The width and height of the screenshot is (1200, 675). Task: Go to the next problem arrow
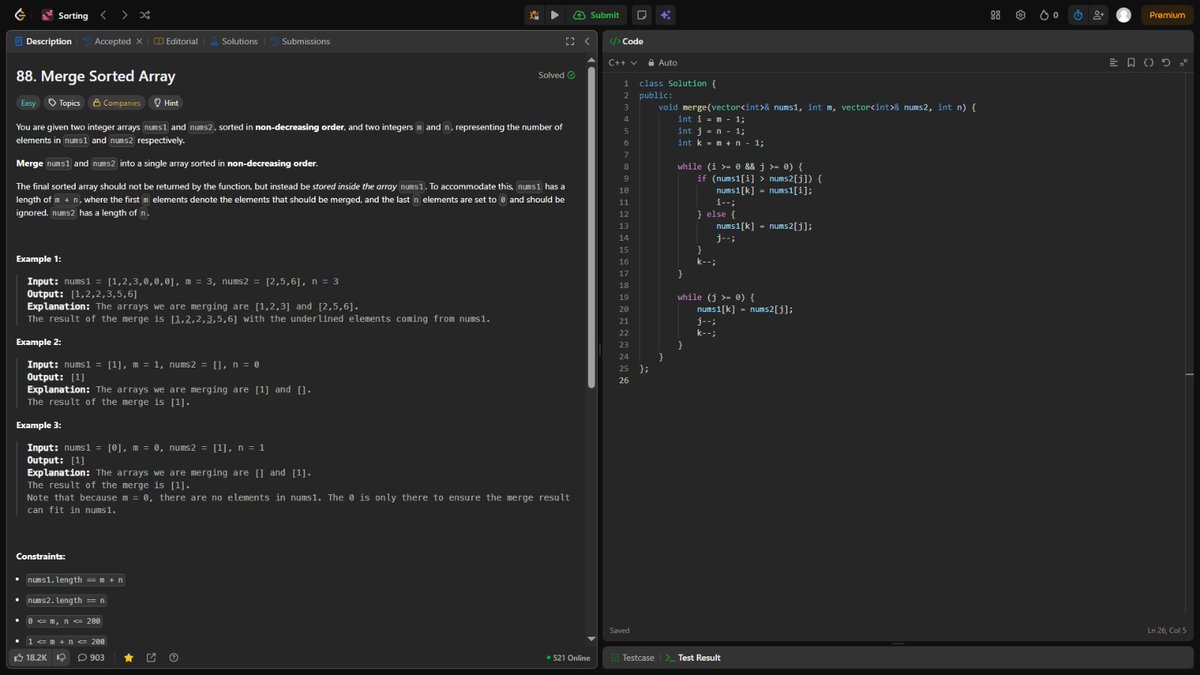(124, 15)
